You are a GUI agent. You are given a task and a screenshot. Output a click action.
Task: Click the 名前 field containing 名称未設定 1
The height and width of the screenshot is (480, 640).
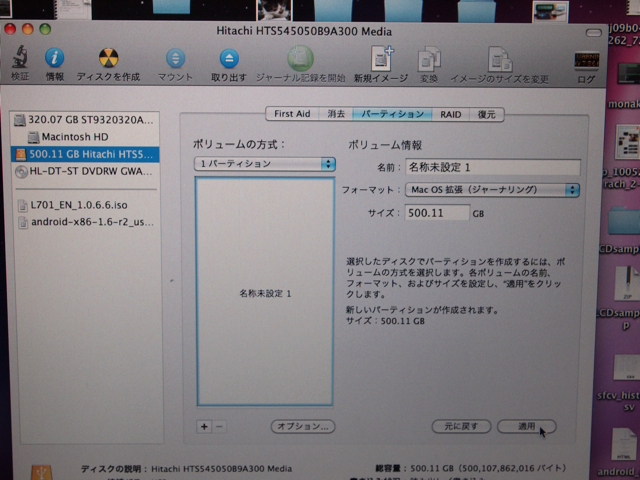click(x=492, y=167)
